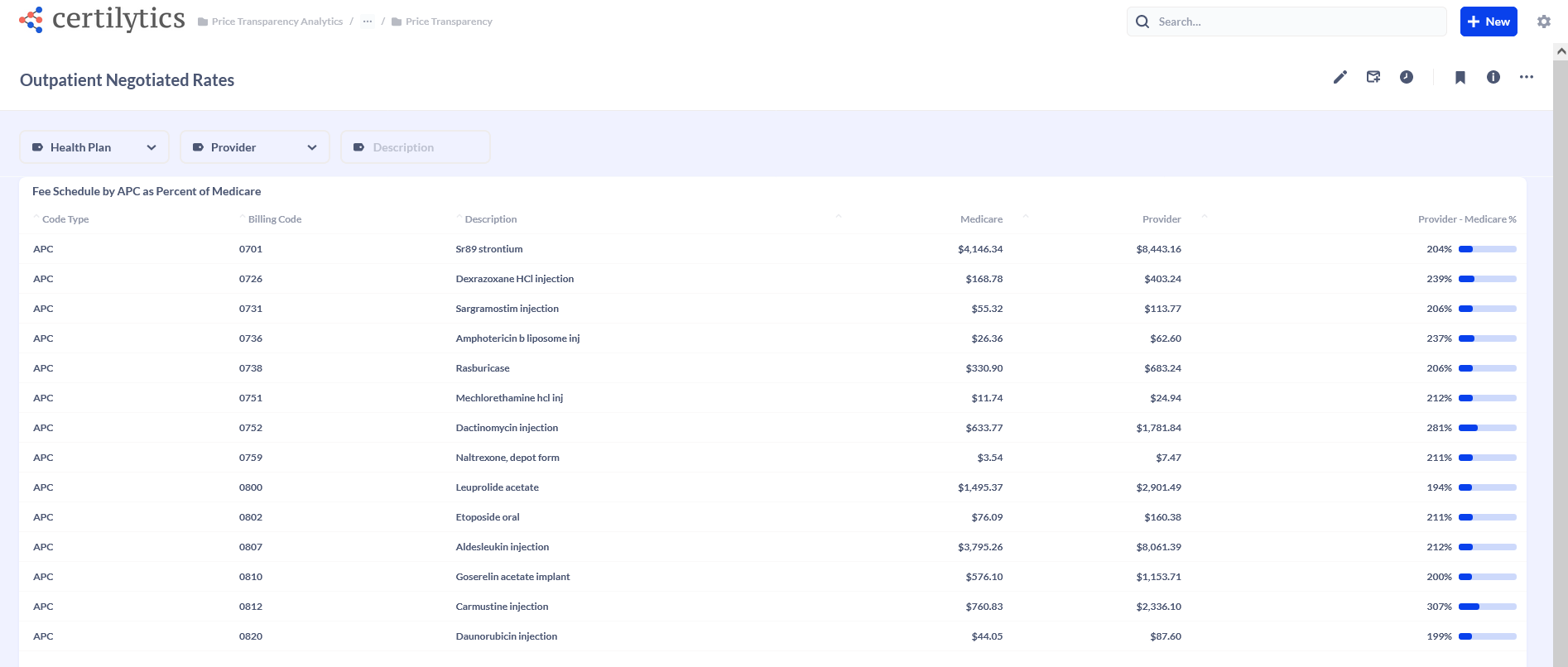
Task: Select 'Goserelin acetate implant' cell
Action: click(513, 577)
